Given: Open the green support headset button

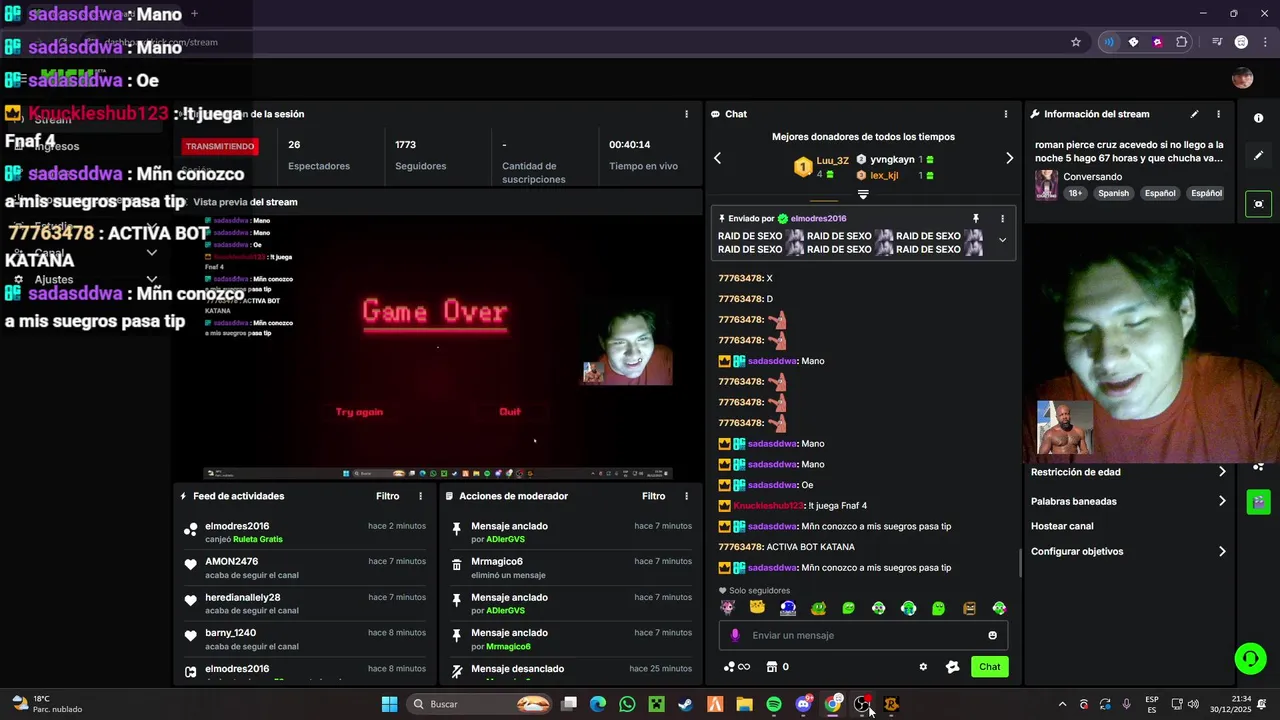Looking at the screenshot, I should [x=1250, y=658].
